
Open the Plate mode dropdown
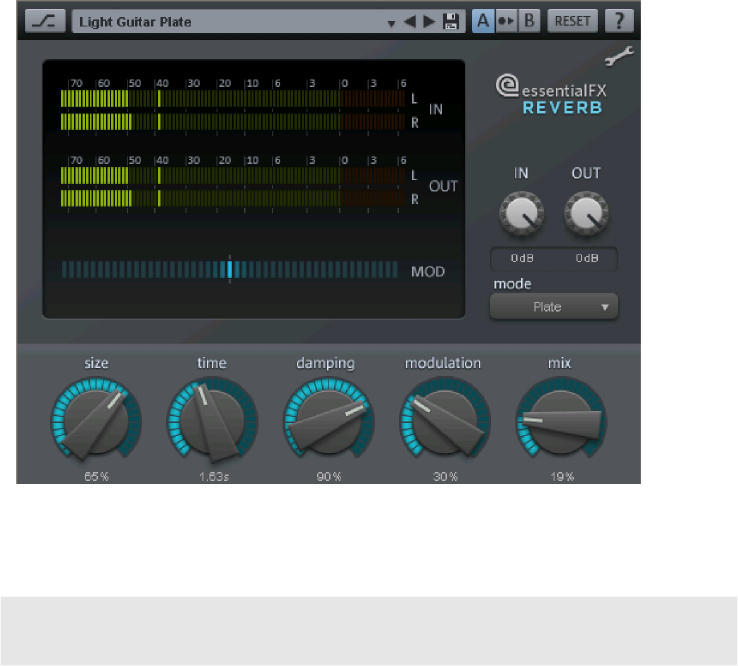click(554, 307)
